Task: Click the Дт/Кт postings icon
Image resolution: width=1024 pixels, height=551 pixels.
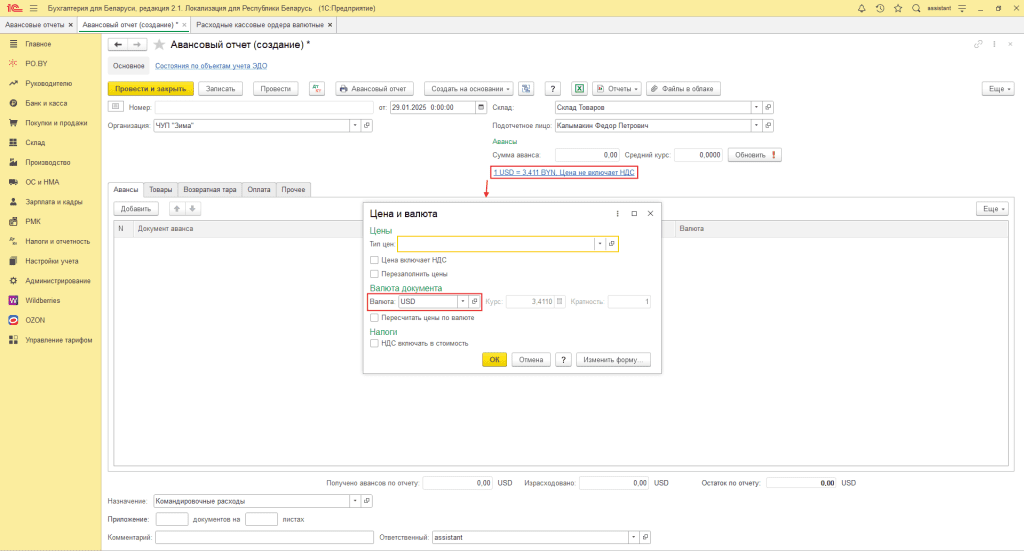Action: [317, 88]
